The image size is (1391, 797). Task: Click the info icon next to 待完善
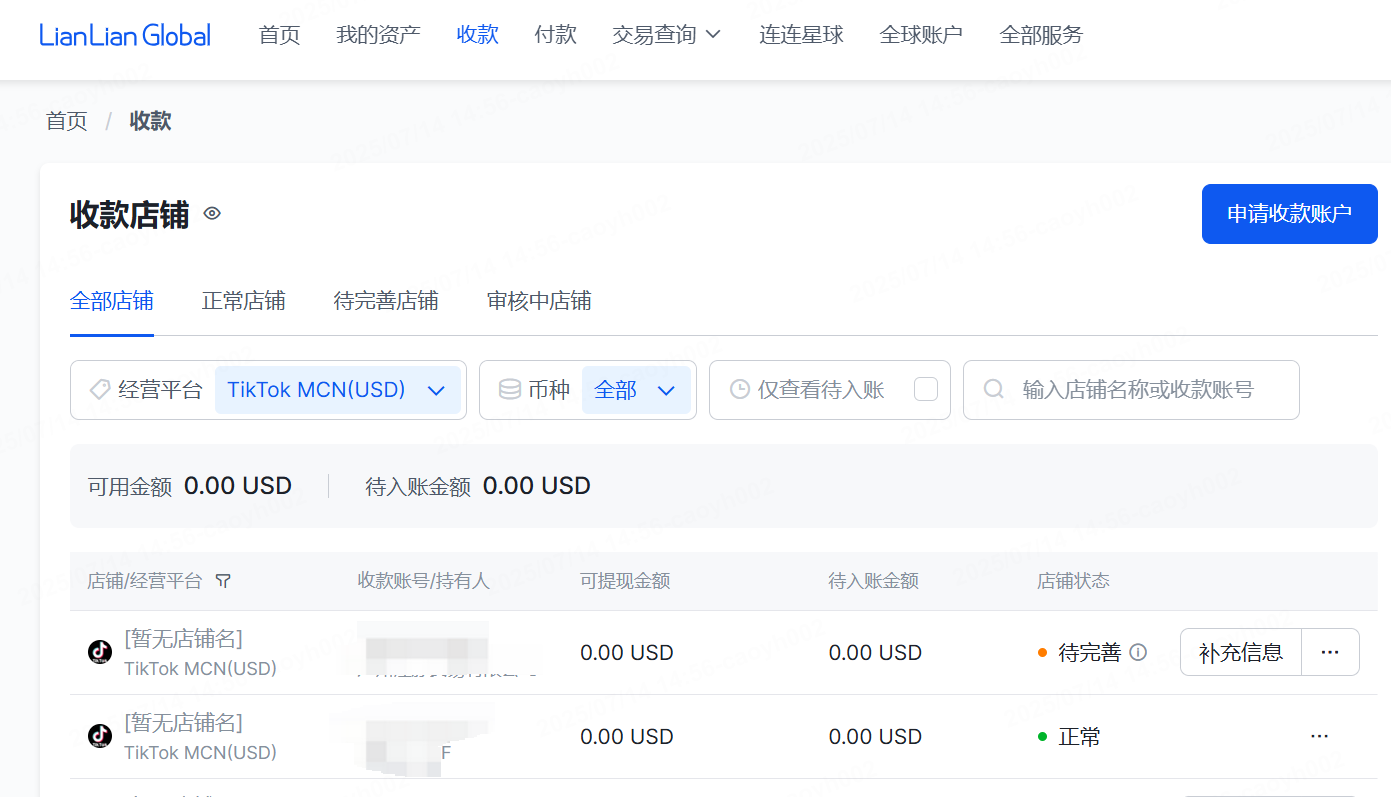coord(1137,652)
